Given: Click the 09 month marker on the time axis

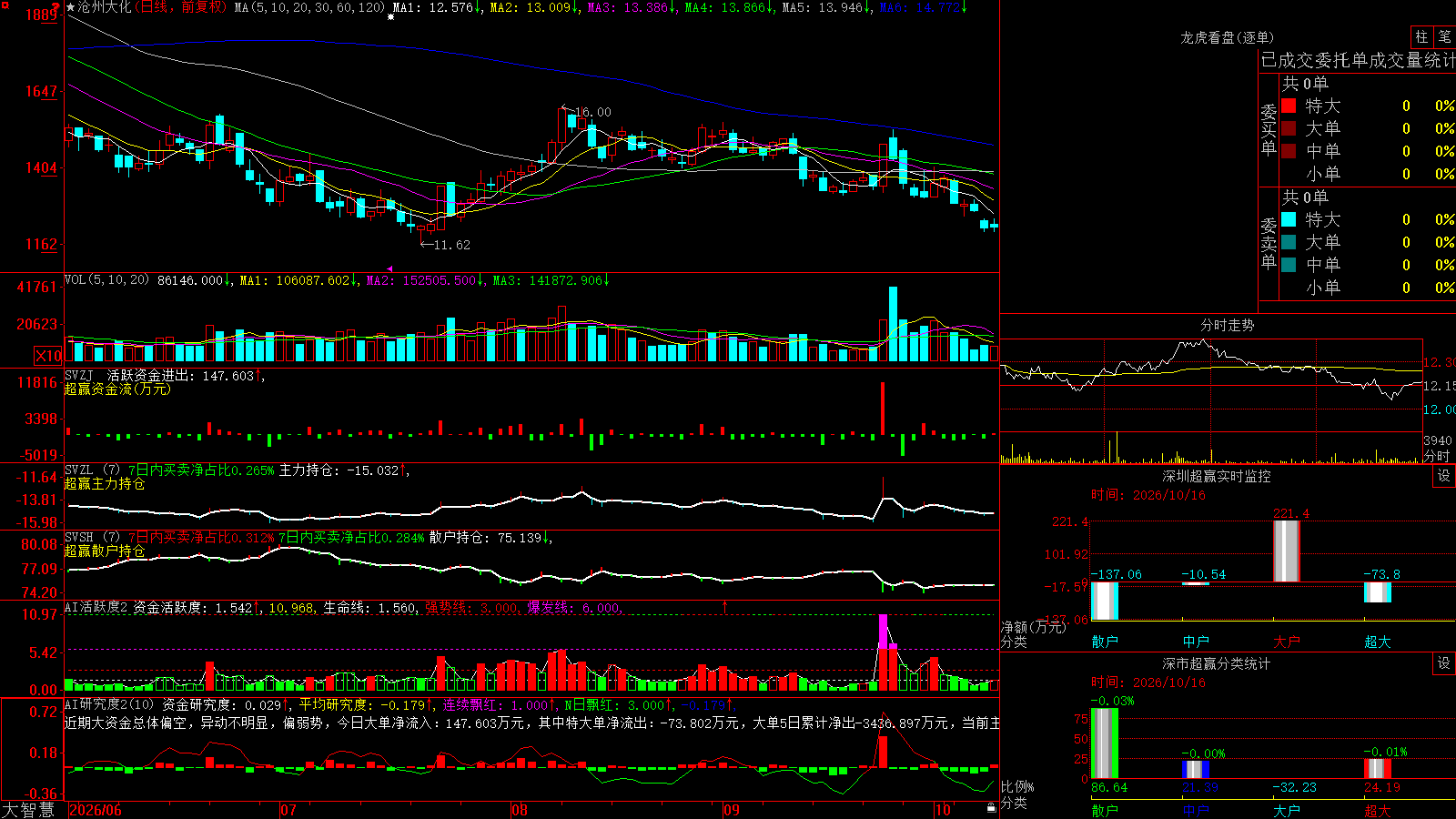Looking at the screenshot, I should [731, 810].
